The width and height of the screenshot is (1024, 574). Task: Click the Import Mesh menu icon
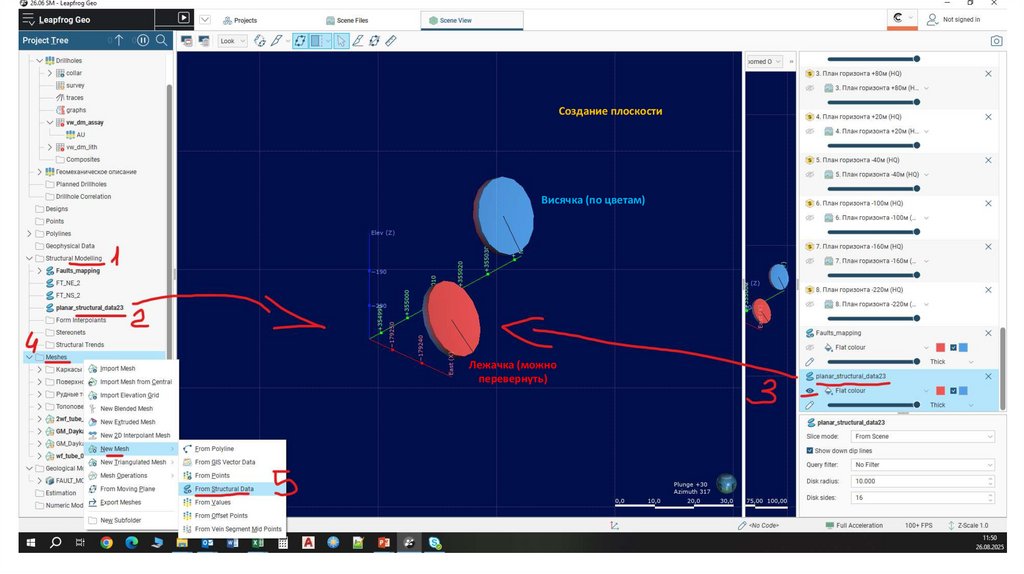[93, 368]
